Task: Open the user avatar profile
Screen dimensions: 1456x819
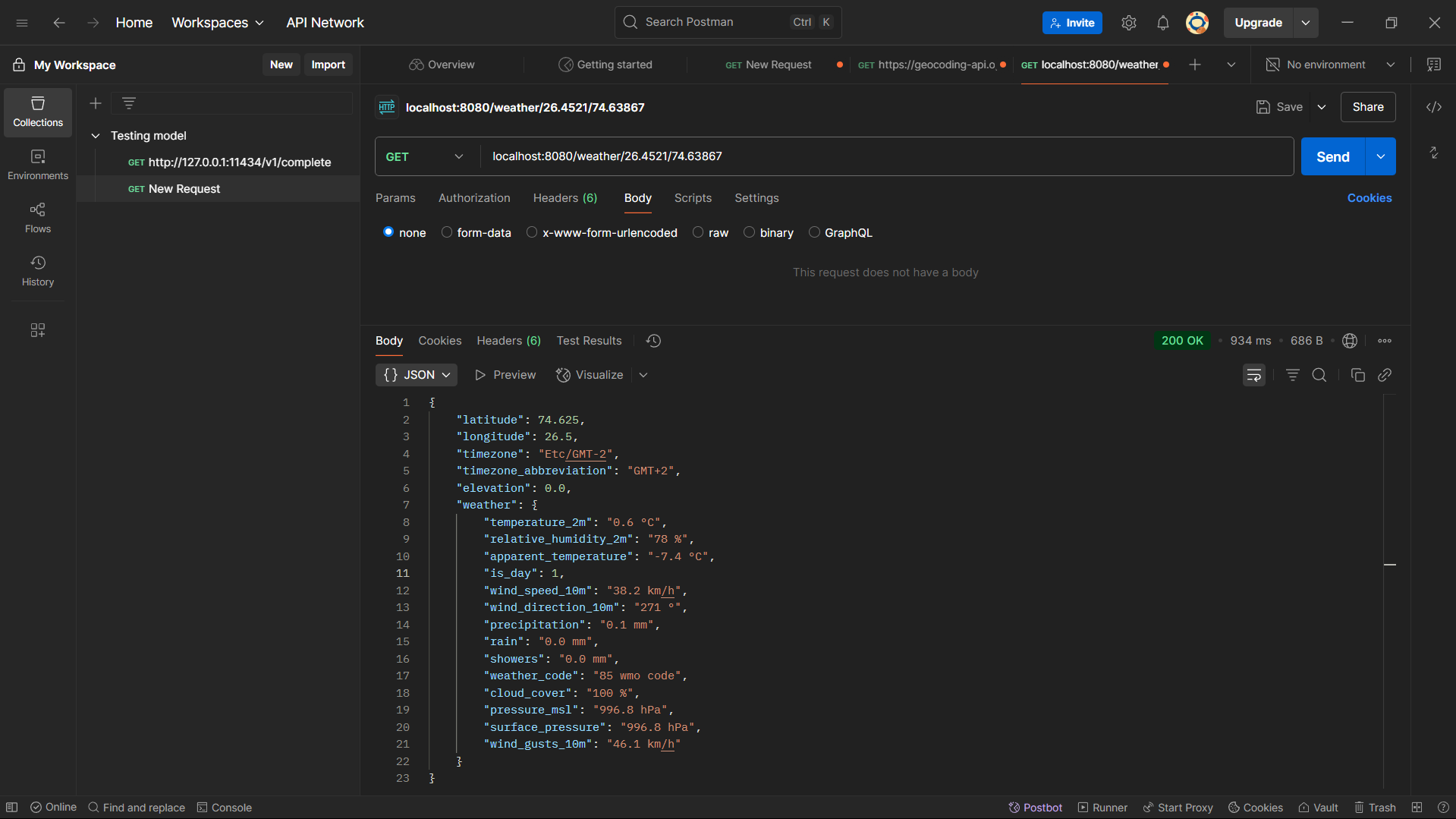Action: click(1197, 23)
